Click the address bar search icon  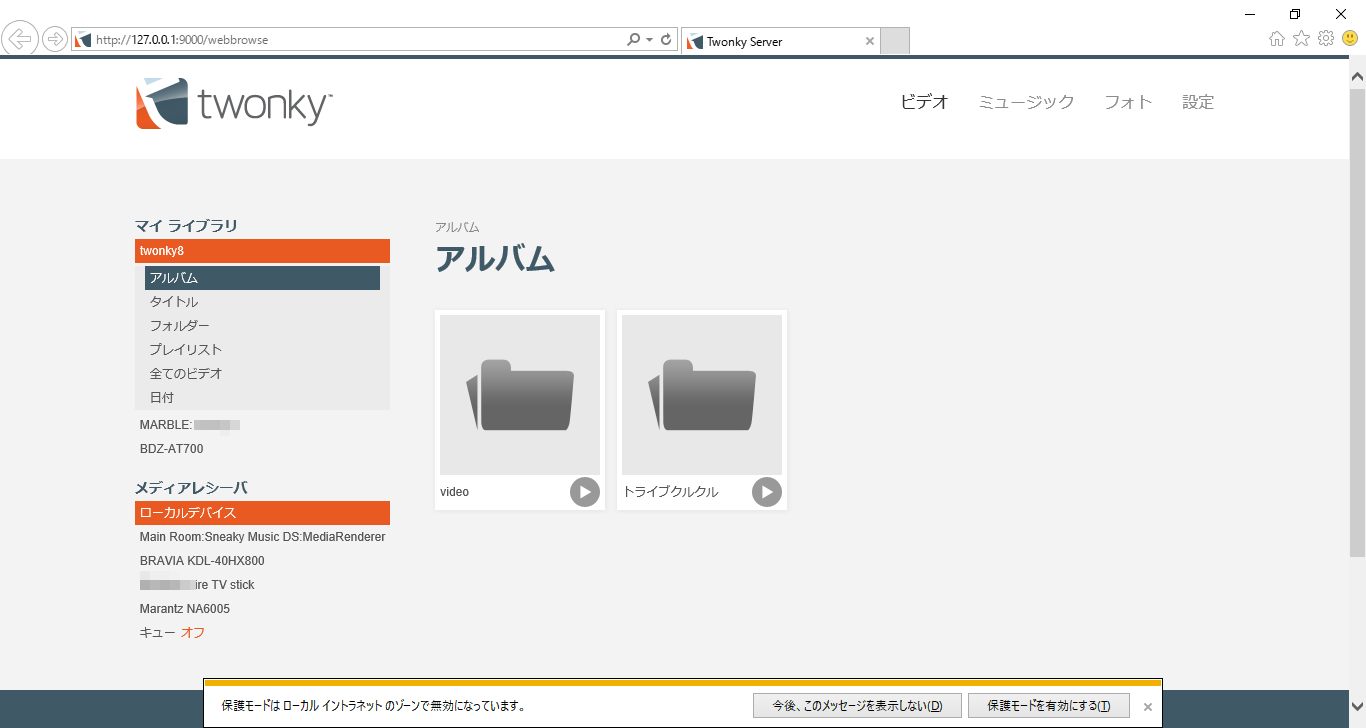pyautogui.click(x=633, y=40)
